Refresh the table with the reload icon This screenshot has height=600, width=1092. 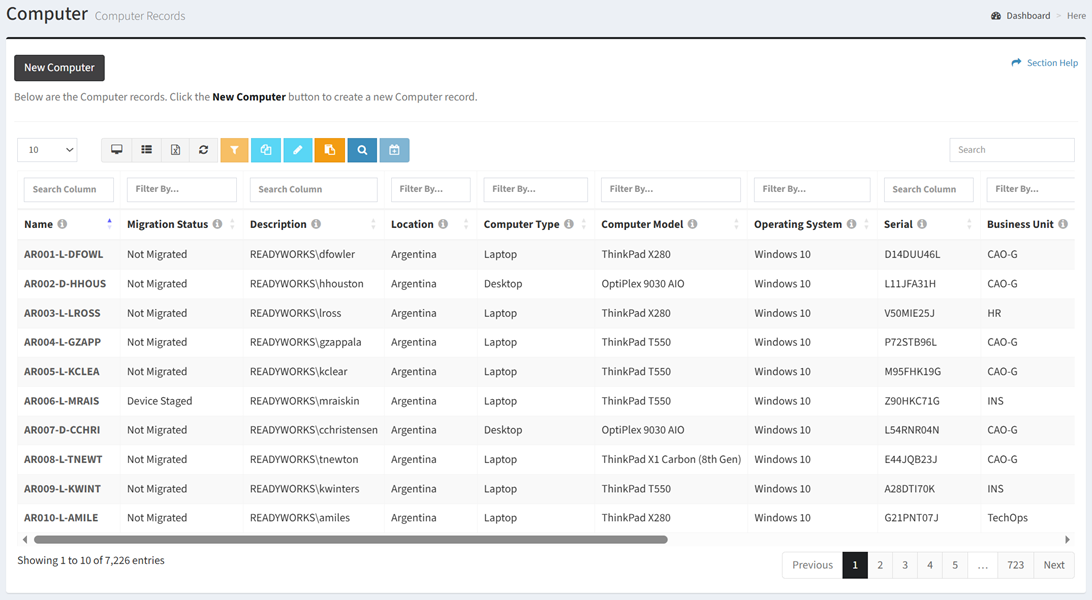(203, 150)
